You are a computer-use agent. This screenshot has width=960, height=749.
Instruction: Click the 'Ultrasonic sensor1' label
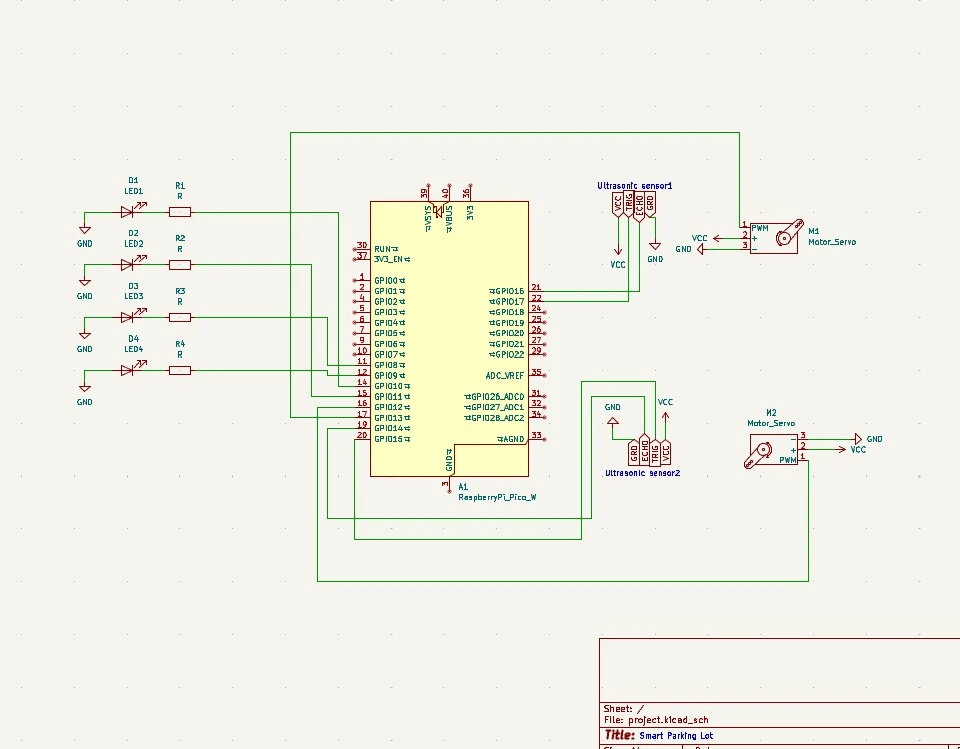click(x=635, y=186)
